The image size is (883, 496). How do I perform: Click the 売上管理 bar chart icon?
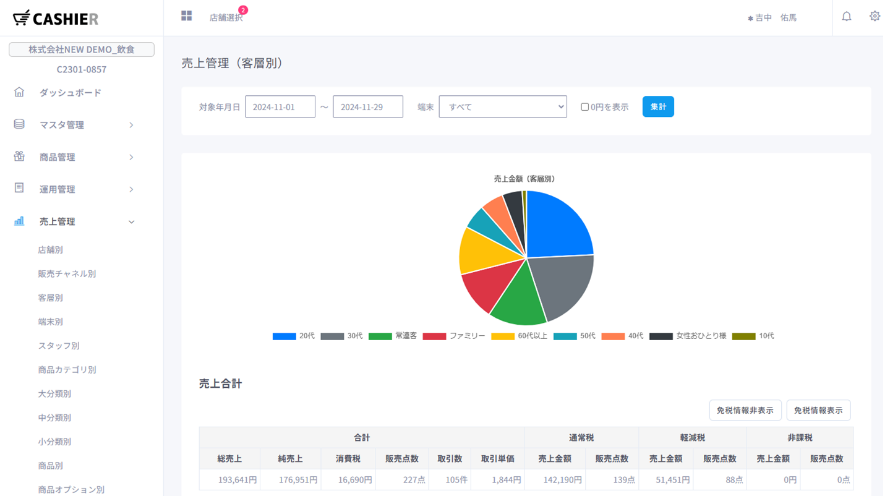[19, 221]
